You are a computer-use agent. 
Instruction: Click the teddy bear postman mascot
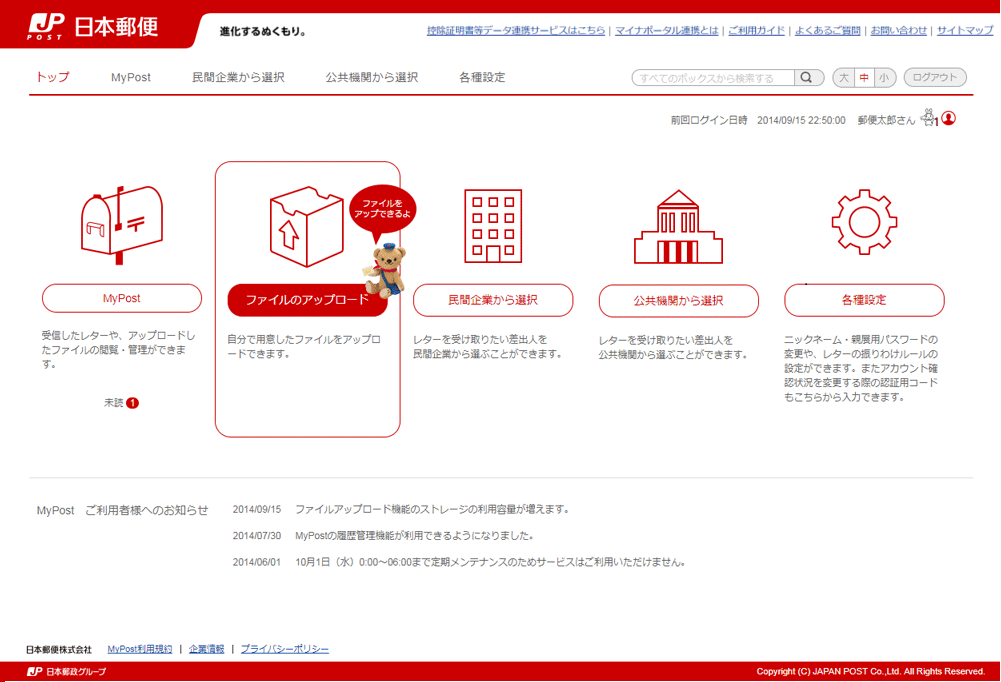coord(386,271)
